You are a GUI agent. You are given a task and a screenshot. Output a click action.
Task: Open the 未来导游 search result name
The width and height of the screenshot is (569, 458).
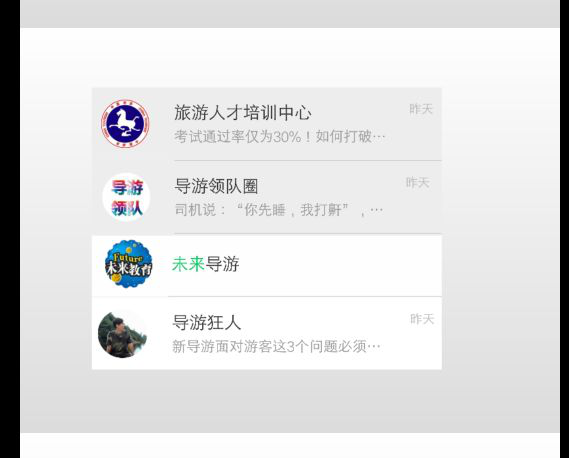pyautogui.click(x=206, y=264)
